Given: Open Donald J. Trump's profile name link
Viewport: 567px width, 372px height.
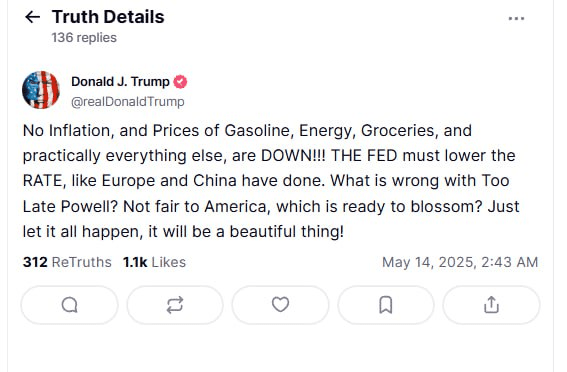Looking at the screenshot, I should [x=120, y=82].
